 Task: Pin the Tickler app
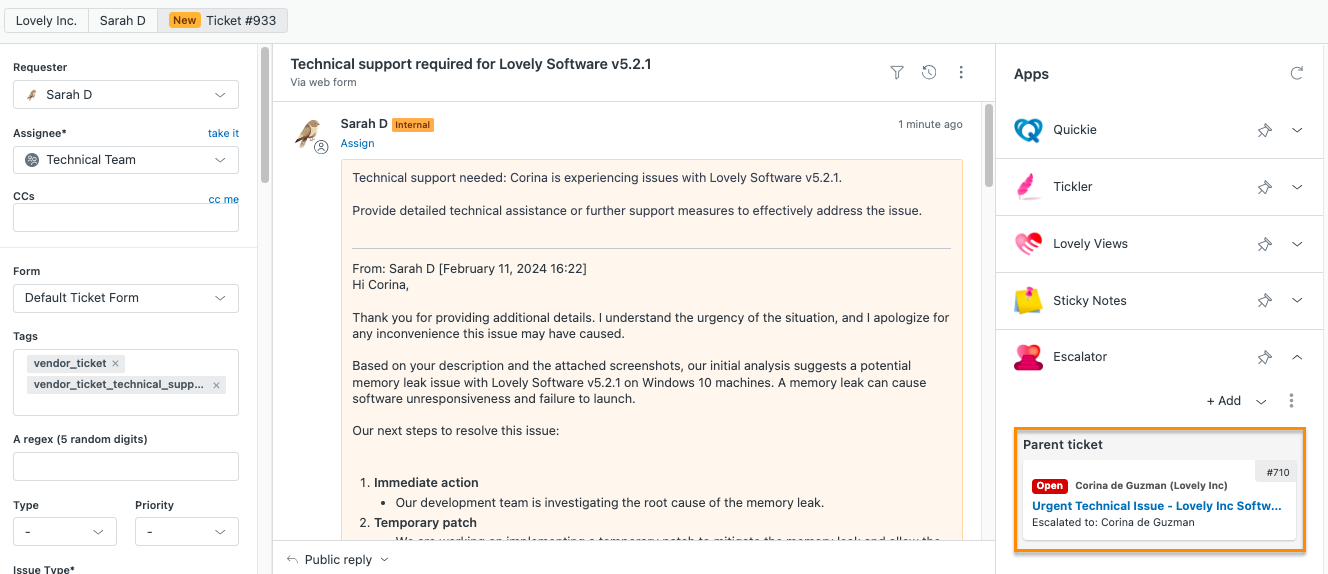(x=1265, y=187)
